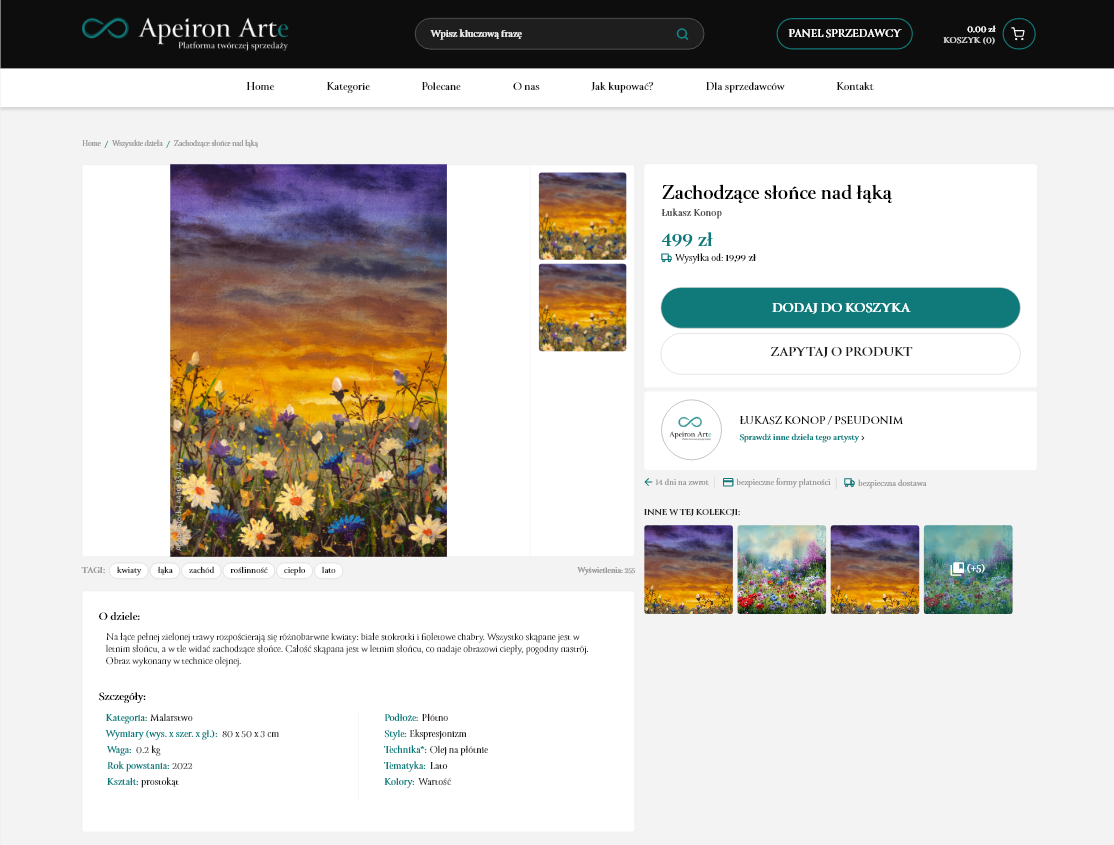Image resolution: width=1114 pixels, height=845 pixels.
Task: Click the return arrow icon by 14 dni
Action: pyautogui.click(x=648, y=482)
